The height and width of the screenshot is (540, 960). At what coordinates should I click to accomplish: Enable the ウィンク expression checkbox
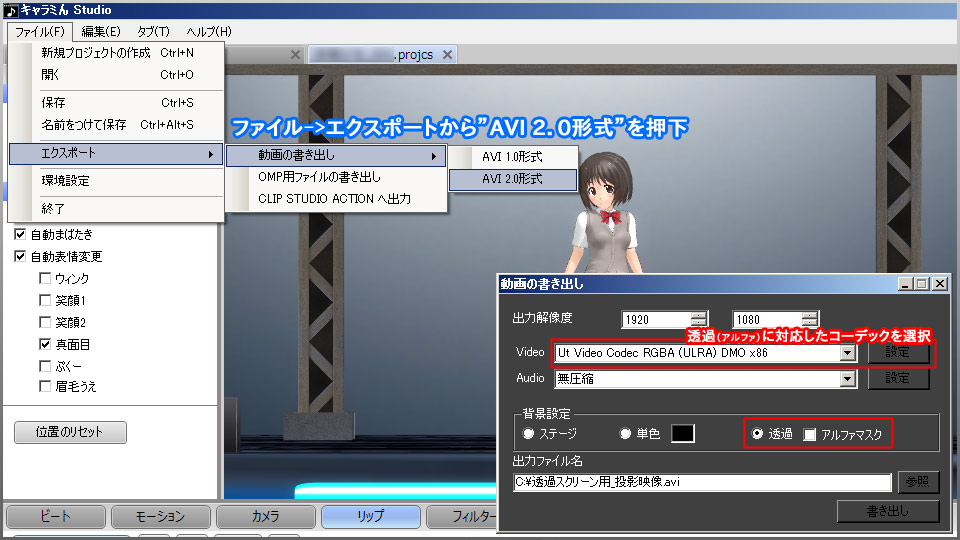[45, 278]
